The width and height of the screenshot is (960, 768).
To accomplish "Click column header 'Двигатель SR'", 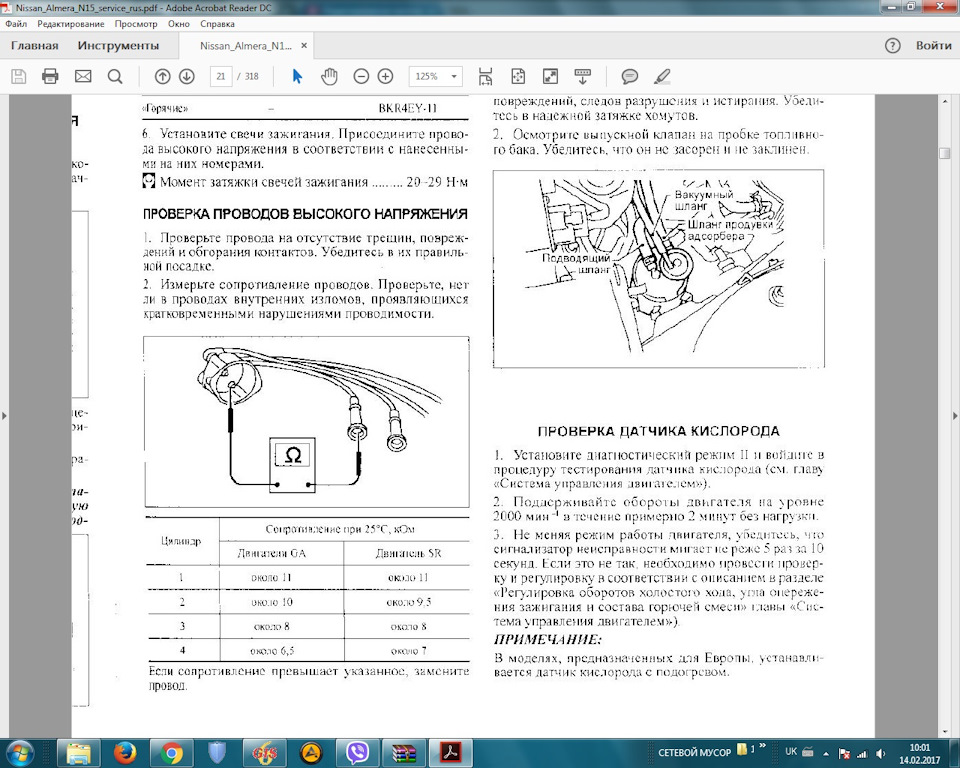I will (x=408, y=554).
